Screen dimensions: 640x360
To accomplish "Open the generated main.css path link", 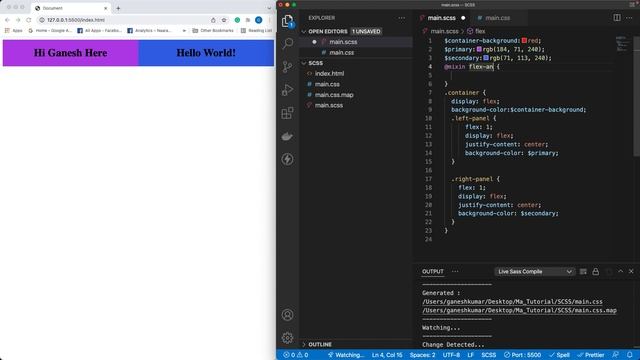I will pyautogui.click(x=512, y=302).
